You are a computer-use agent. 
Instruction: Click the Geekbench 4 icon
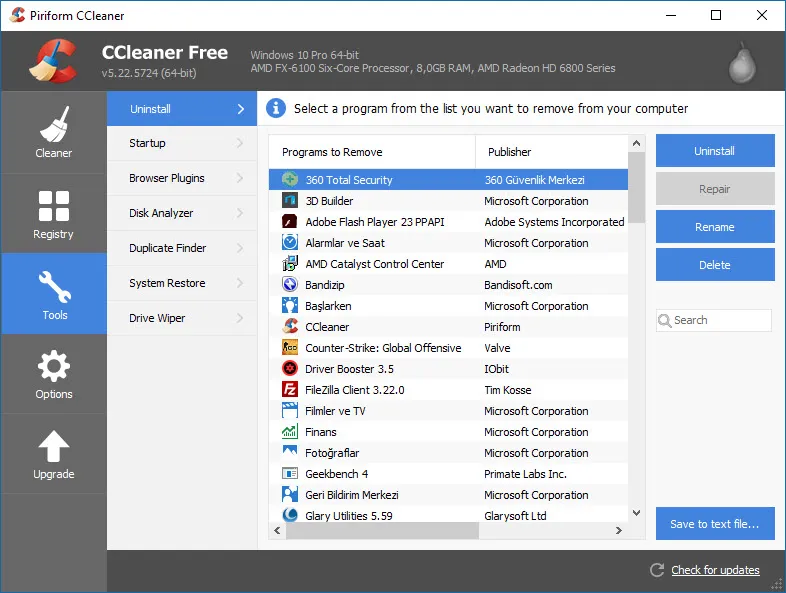coord(290,473)
